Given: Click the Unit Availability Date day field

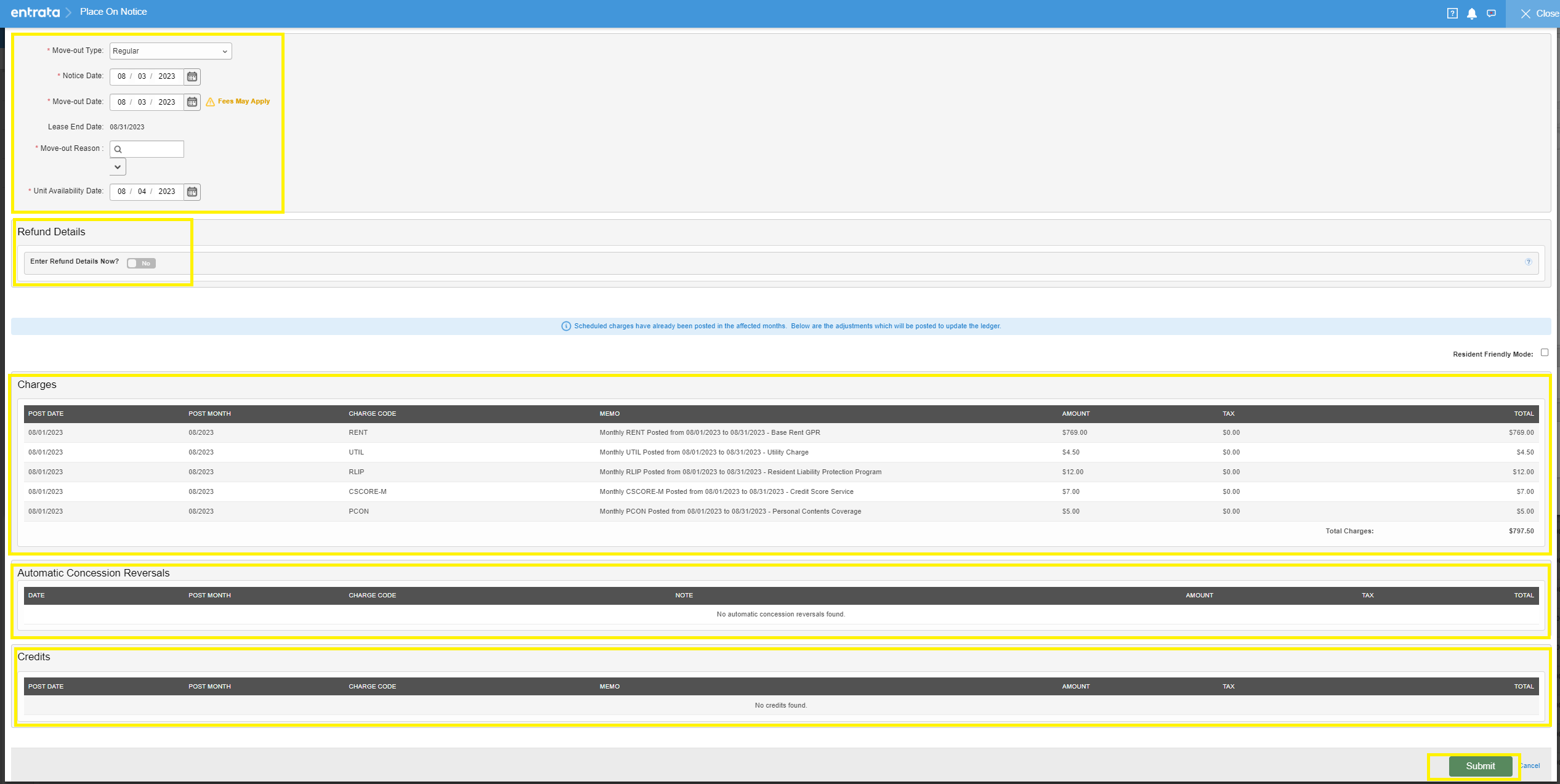Looking at the screenshot, I should click(x=142, y=192).
